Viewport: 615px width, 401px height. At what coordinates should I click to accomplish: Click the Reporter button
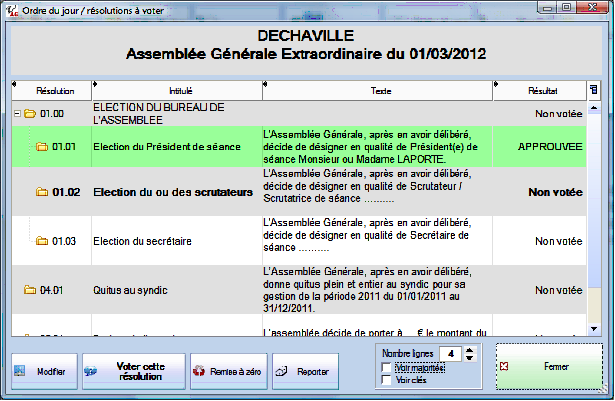[x=305, y=371]
